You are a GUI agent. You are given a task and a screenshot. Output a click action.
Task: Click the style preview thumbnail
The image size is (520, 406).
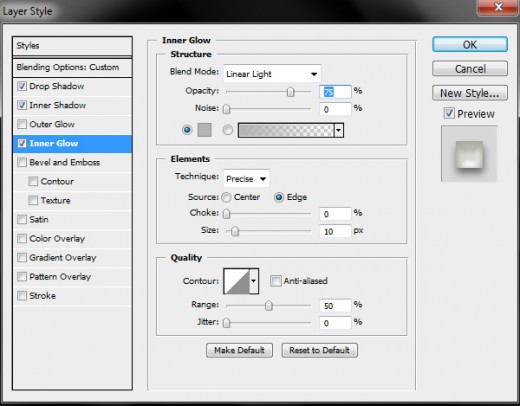click(x=469, y=154)
